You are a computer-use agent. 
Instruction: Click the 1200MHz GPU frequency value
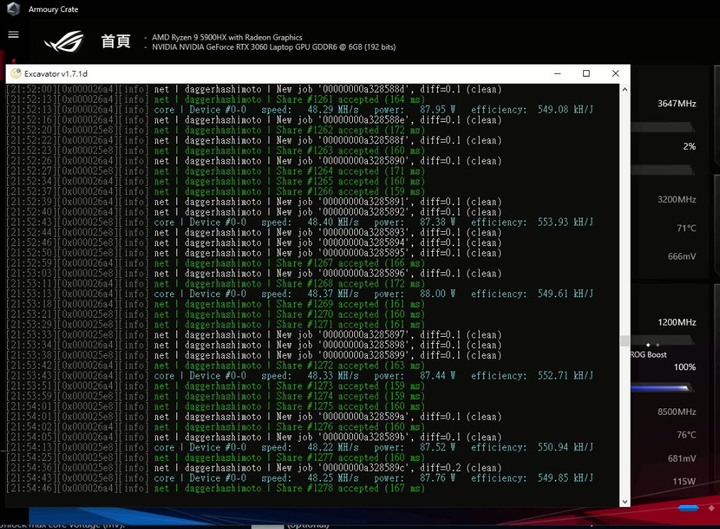point(676,322)
